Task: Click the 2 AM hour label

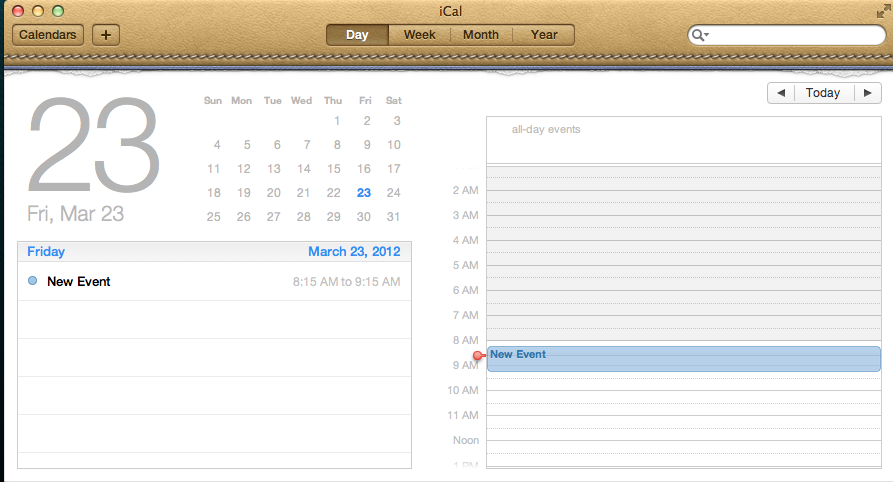Action: pos(465,190)
